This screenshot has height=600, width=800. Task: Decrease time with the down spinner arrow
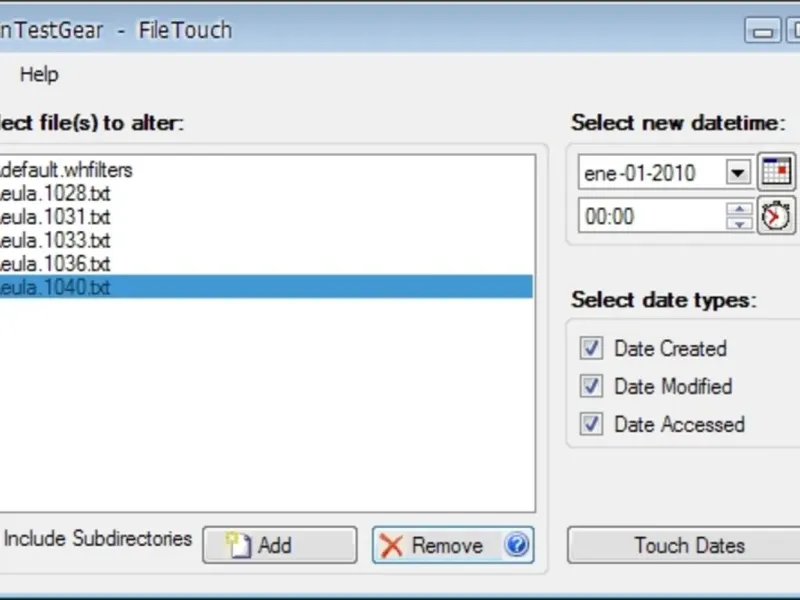coord(739,224)
